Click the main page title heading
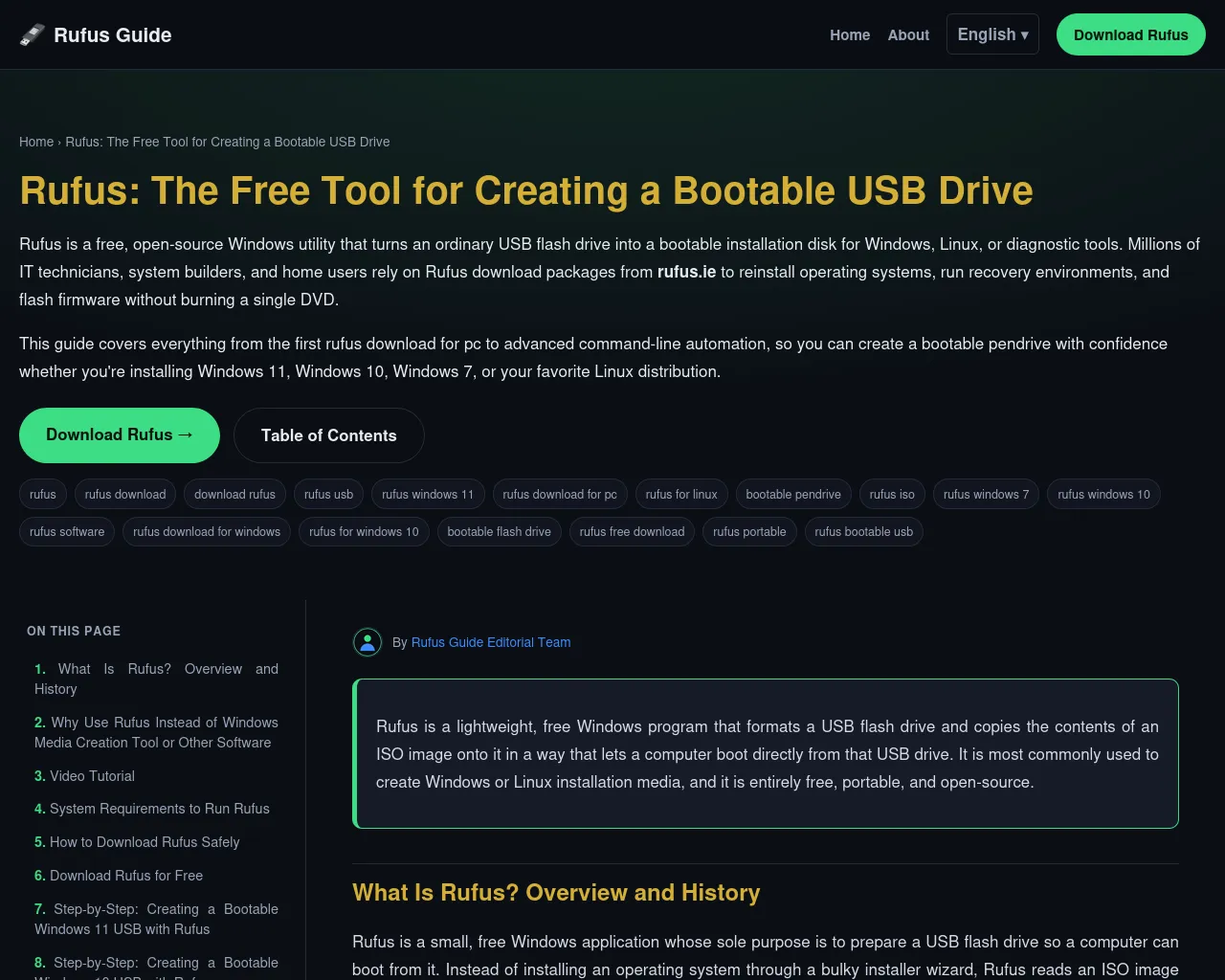This screenshot has height=980, width=1225. click(526, 190)
